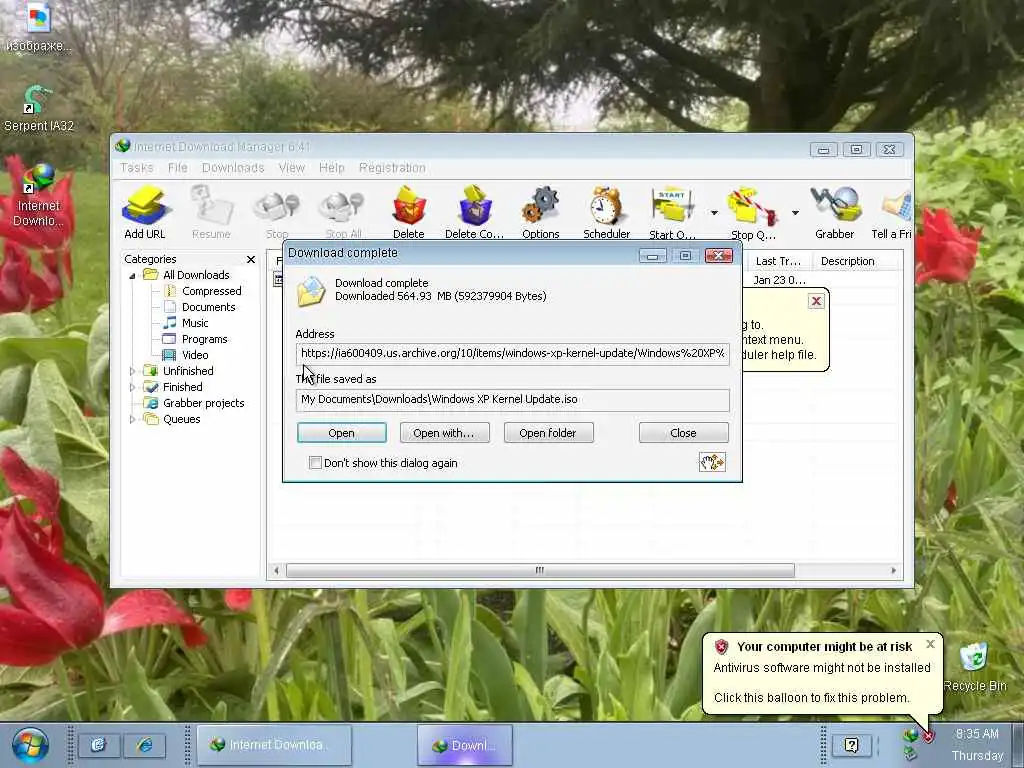Click Close button in download dialog
The width and height of the screenshot is (1024, 768).
tap(683, 433)
